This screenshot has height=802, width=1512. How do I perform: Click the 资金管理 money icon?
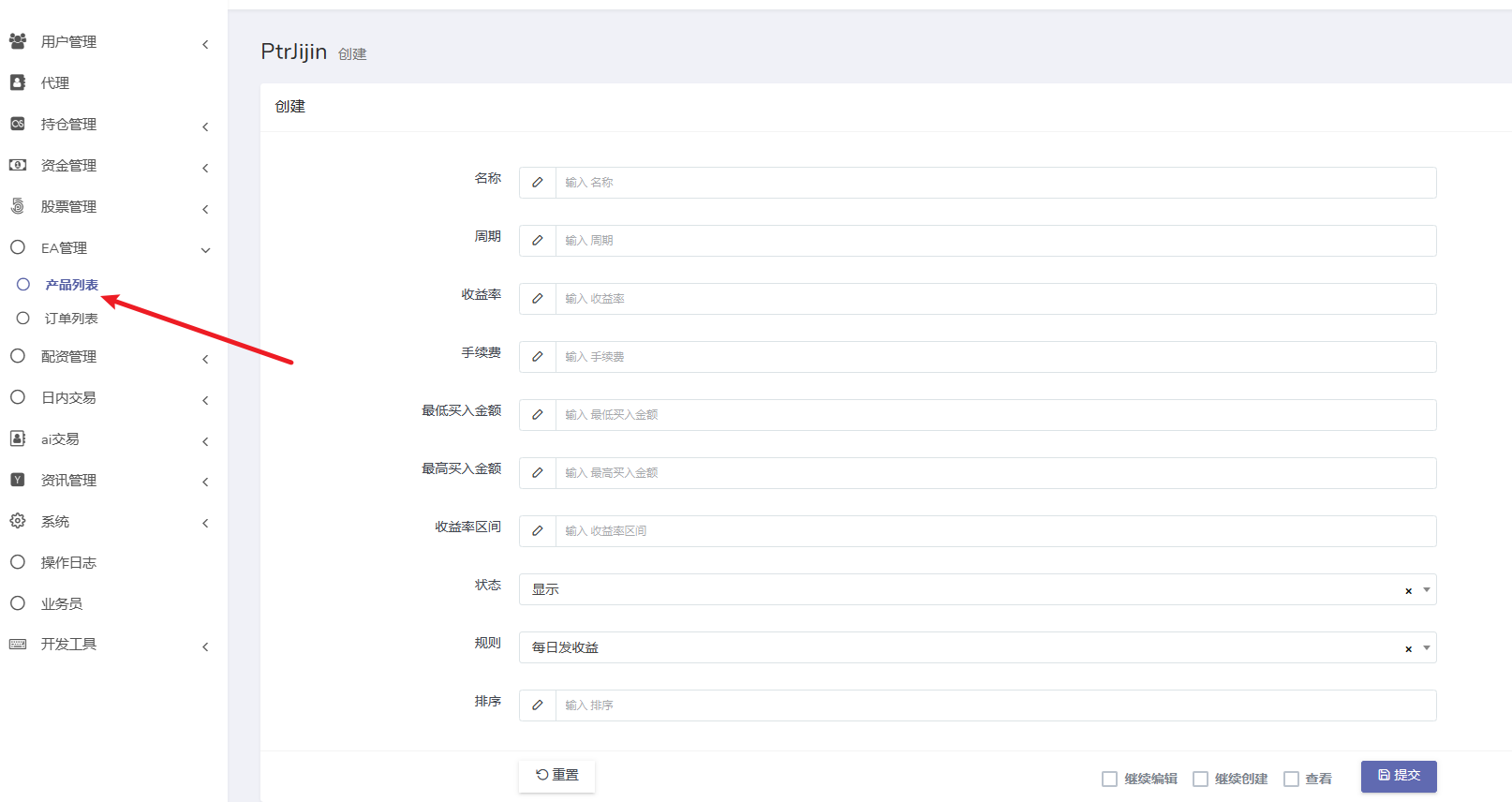click(x=18, y=165)
